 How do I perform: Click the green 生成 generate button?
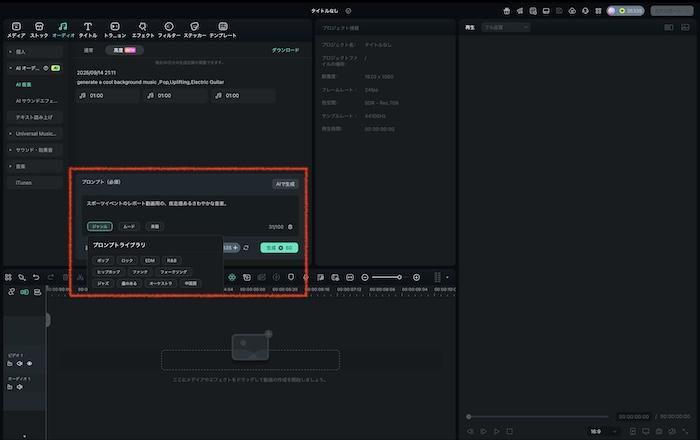click(x=279, y=247)
